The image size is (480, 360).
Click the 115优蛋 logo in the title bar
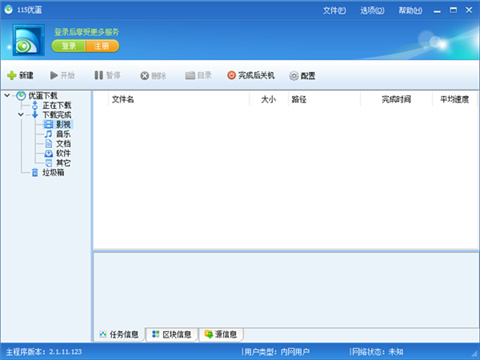click(x=8, y=10)
